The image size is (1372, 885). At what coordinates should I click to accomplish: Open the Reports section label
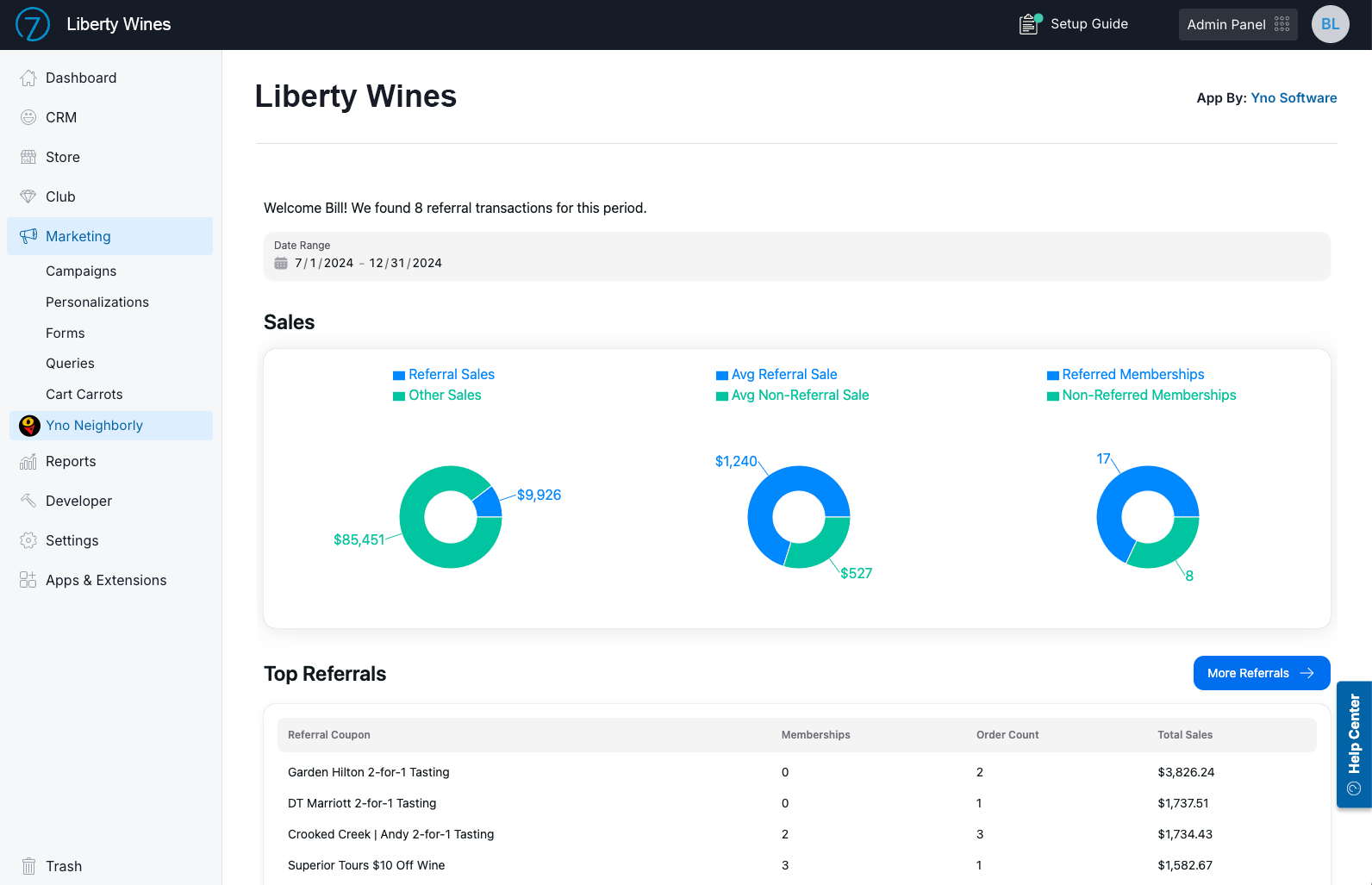71,461
